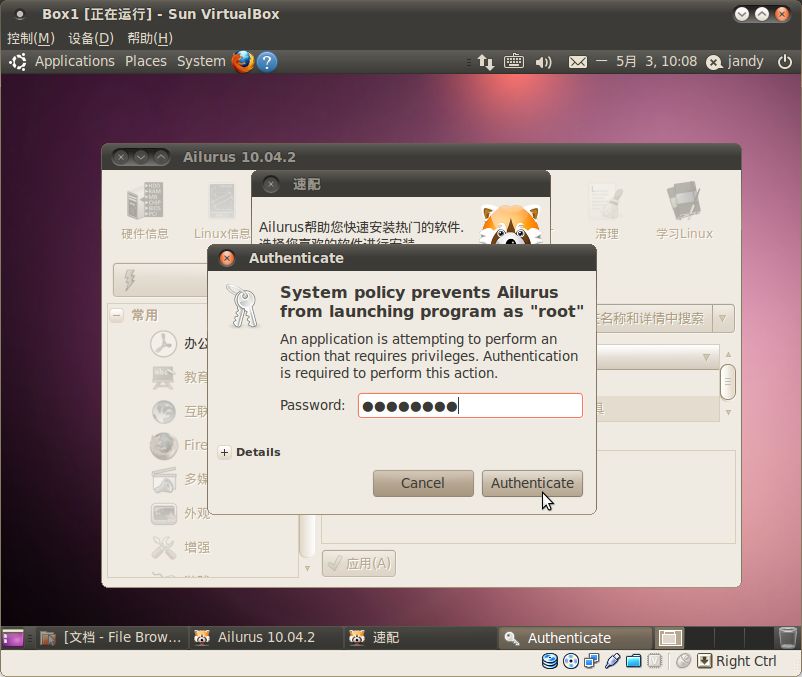Close the Authenticate dialog
Image resolution: width=802 pixels, height=677 pixels.
[227, 258]
